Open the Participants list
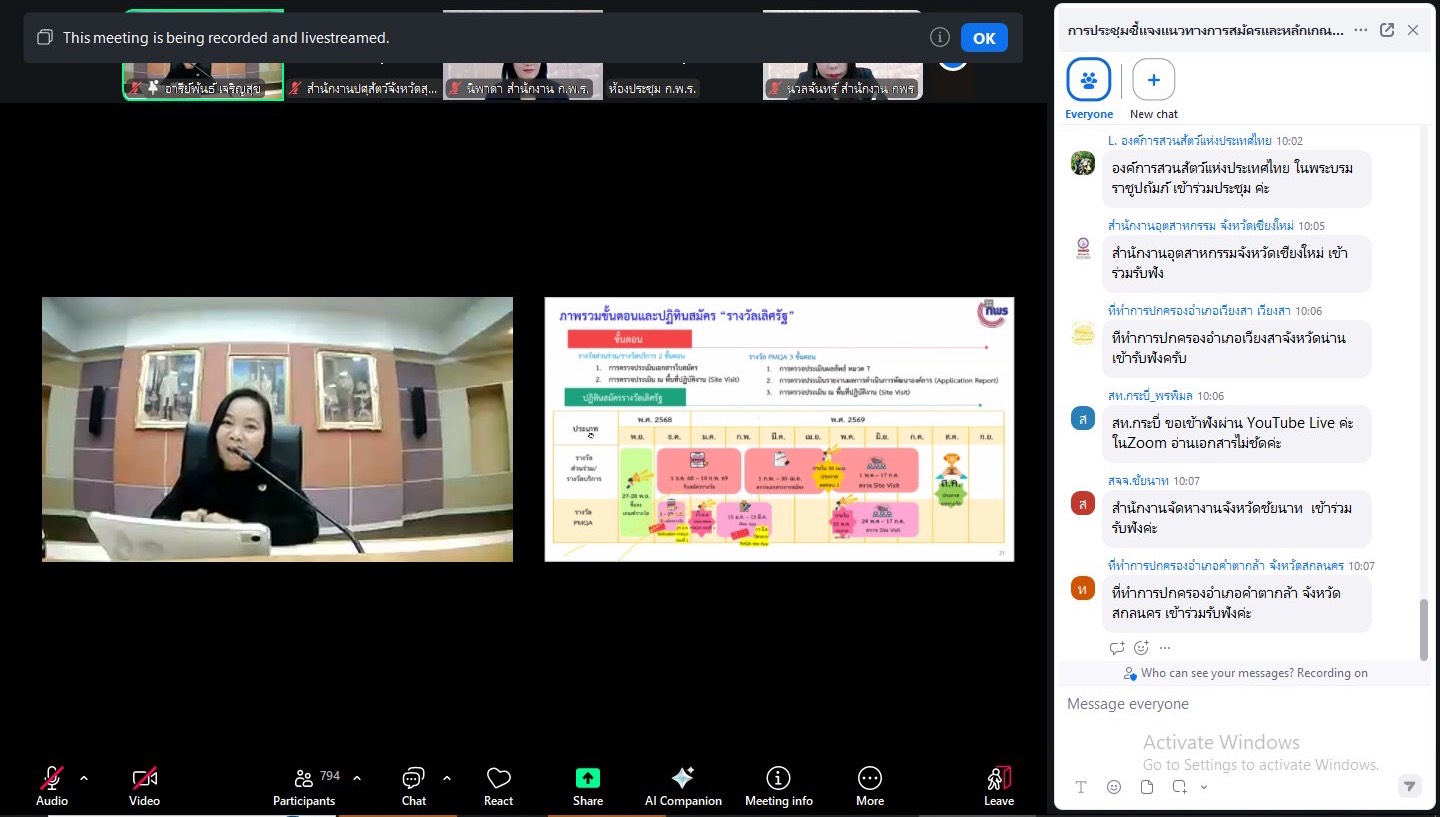 click(305, 785)
